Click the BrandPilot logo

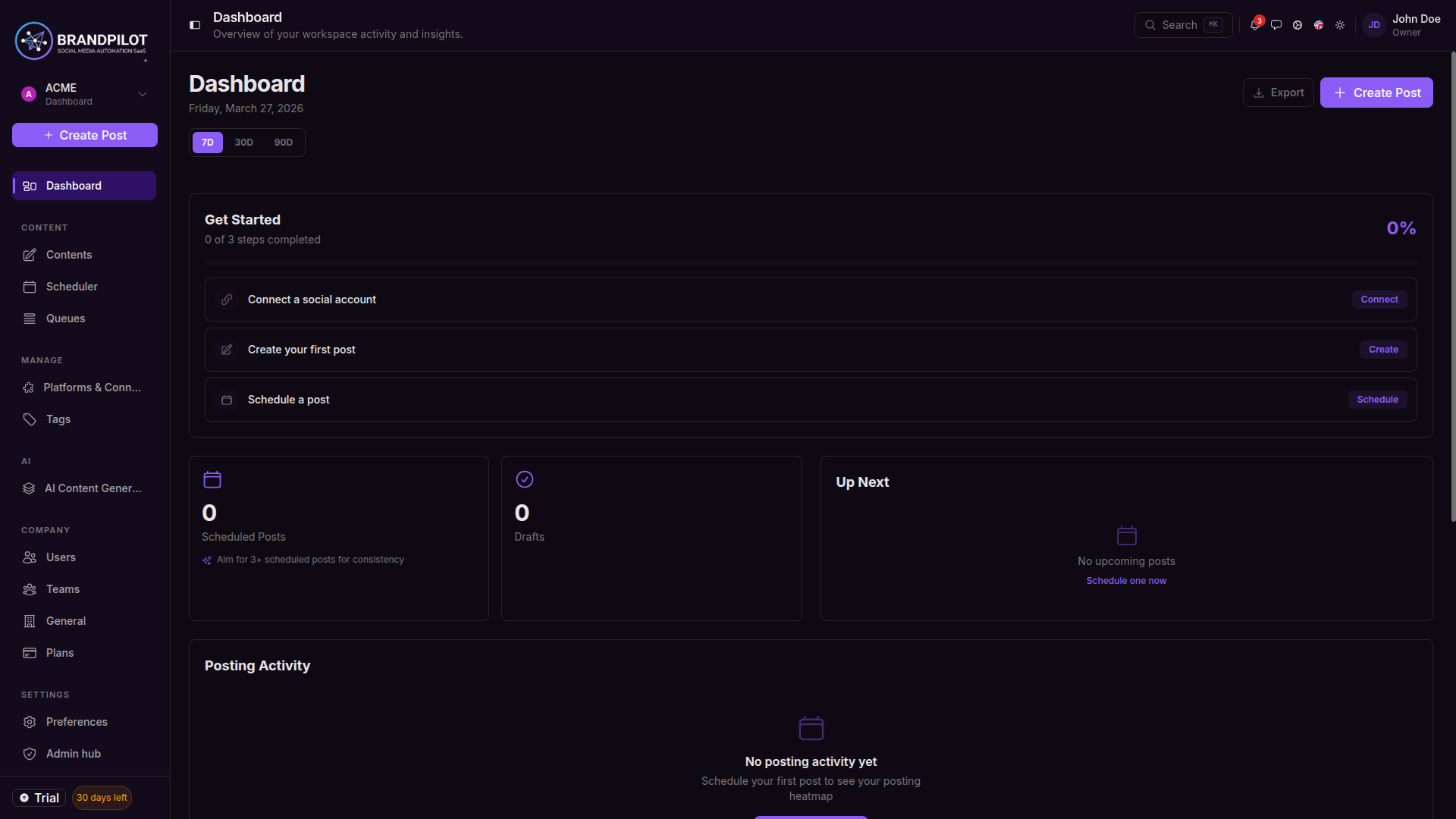point(82,41)
